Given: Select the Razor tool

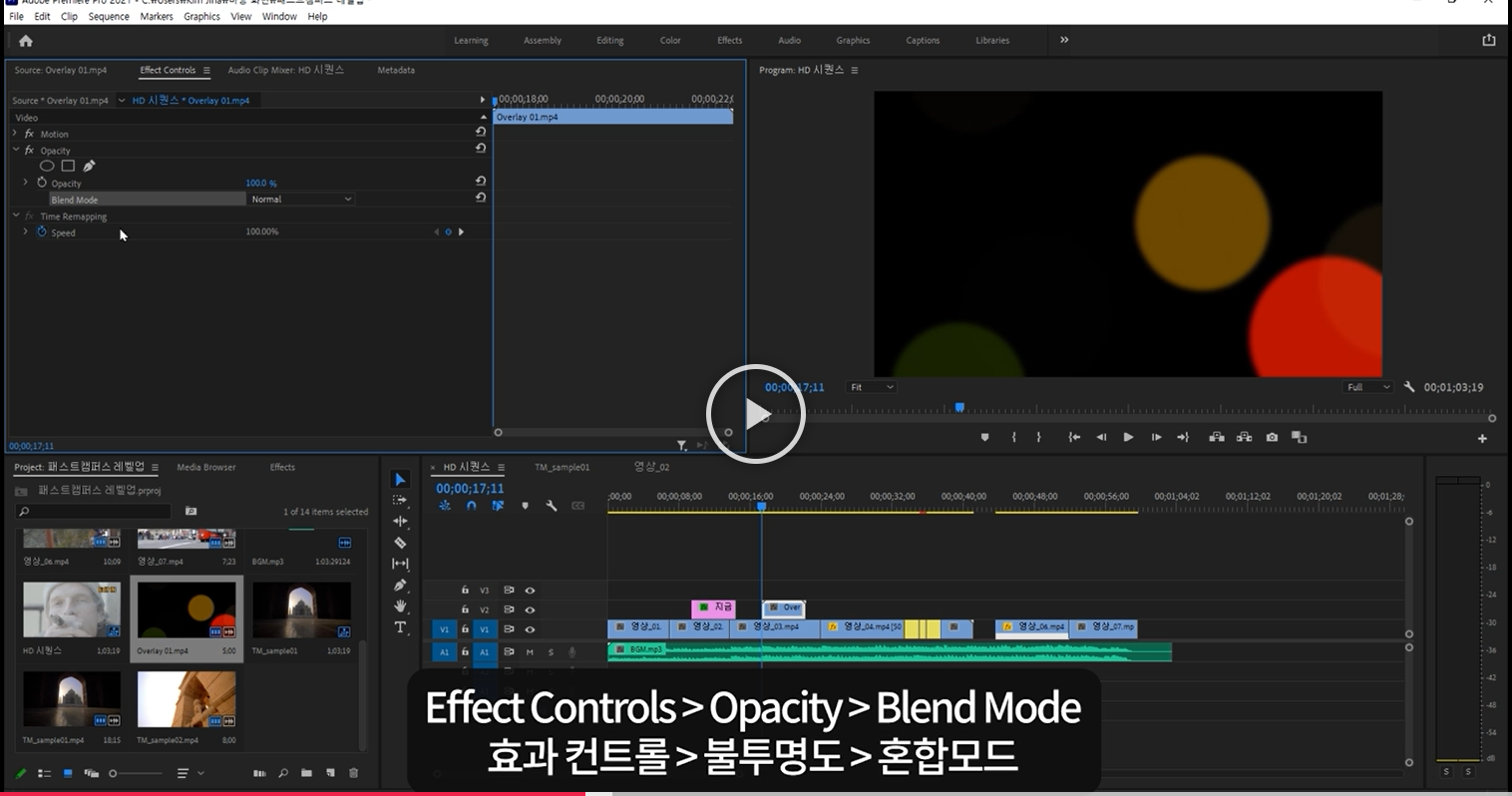Looking at the screenshot, I should point(401,543).
